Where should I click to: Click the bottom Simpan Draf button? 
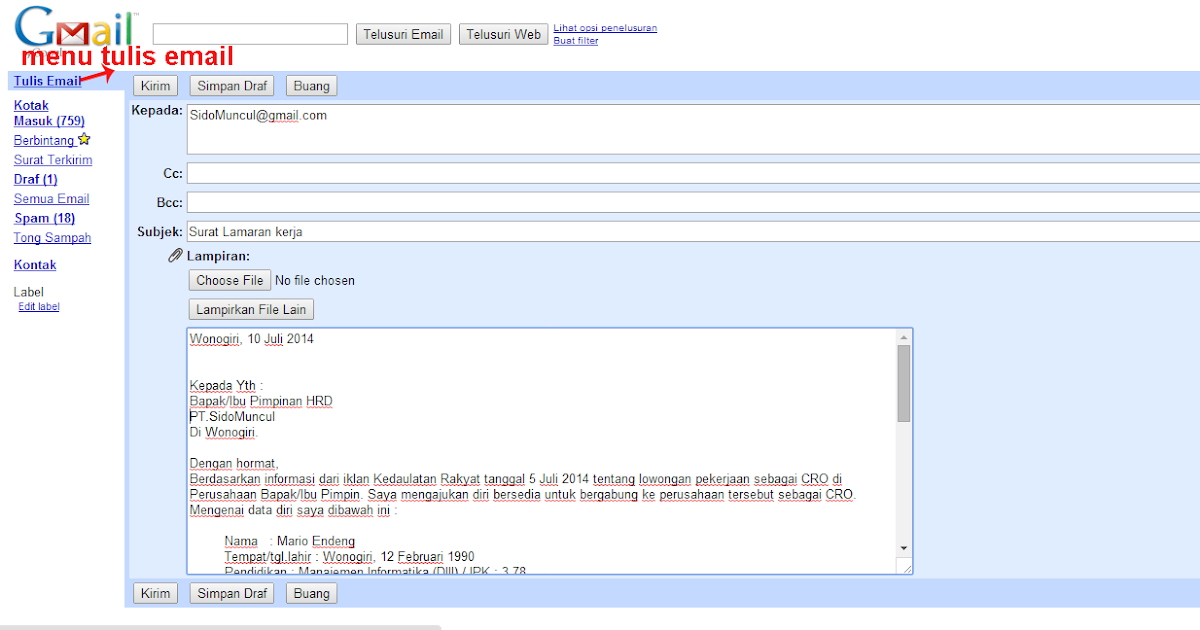(232, 593)
